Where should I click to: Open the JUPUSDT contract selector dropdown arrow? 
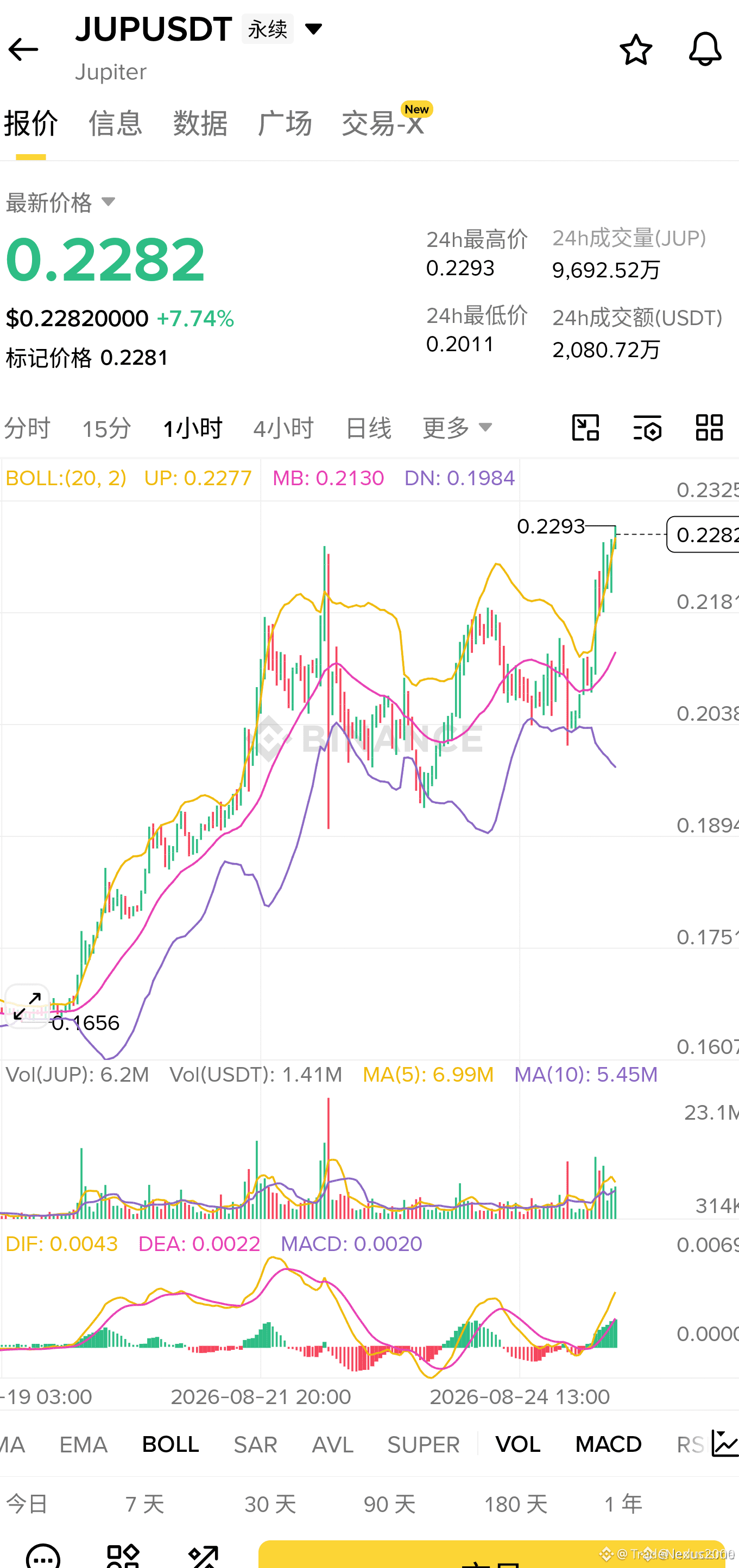313,29
